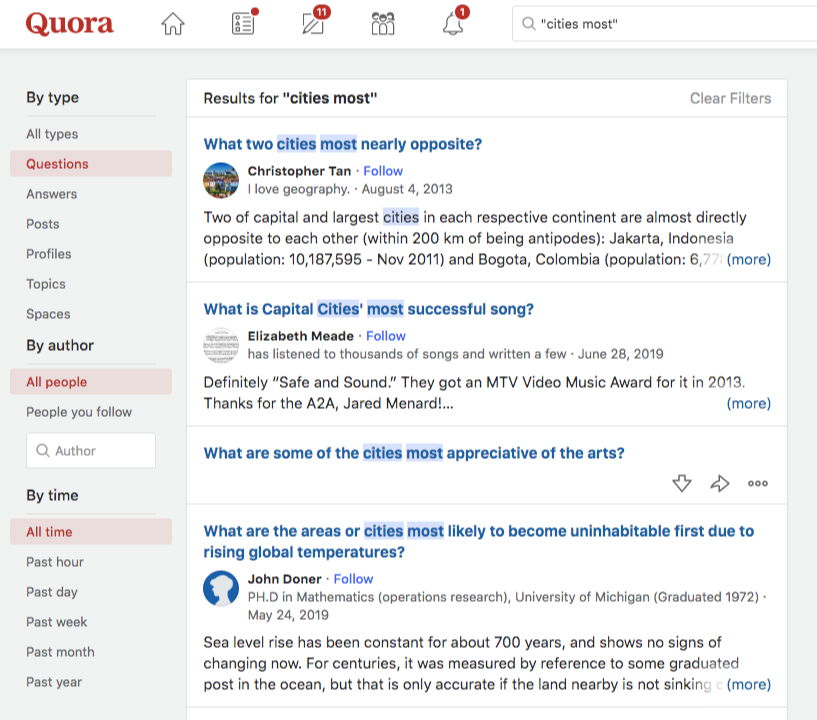This screenshot has height=720, width=817.
Task: Click the 'June 28, 2019' date
Action: [x=620, y=354]
